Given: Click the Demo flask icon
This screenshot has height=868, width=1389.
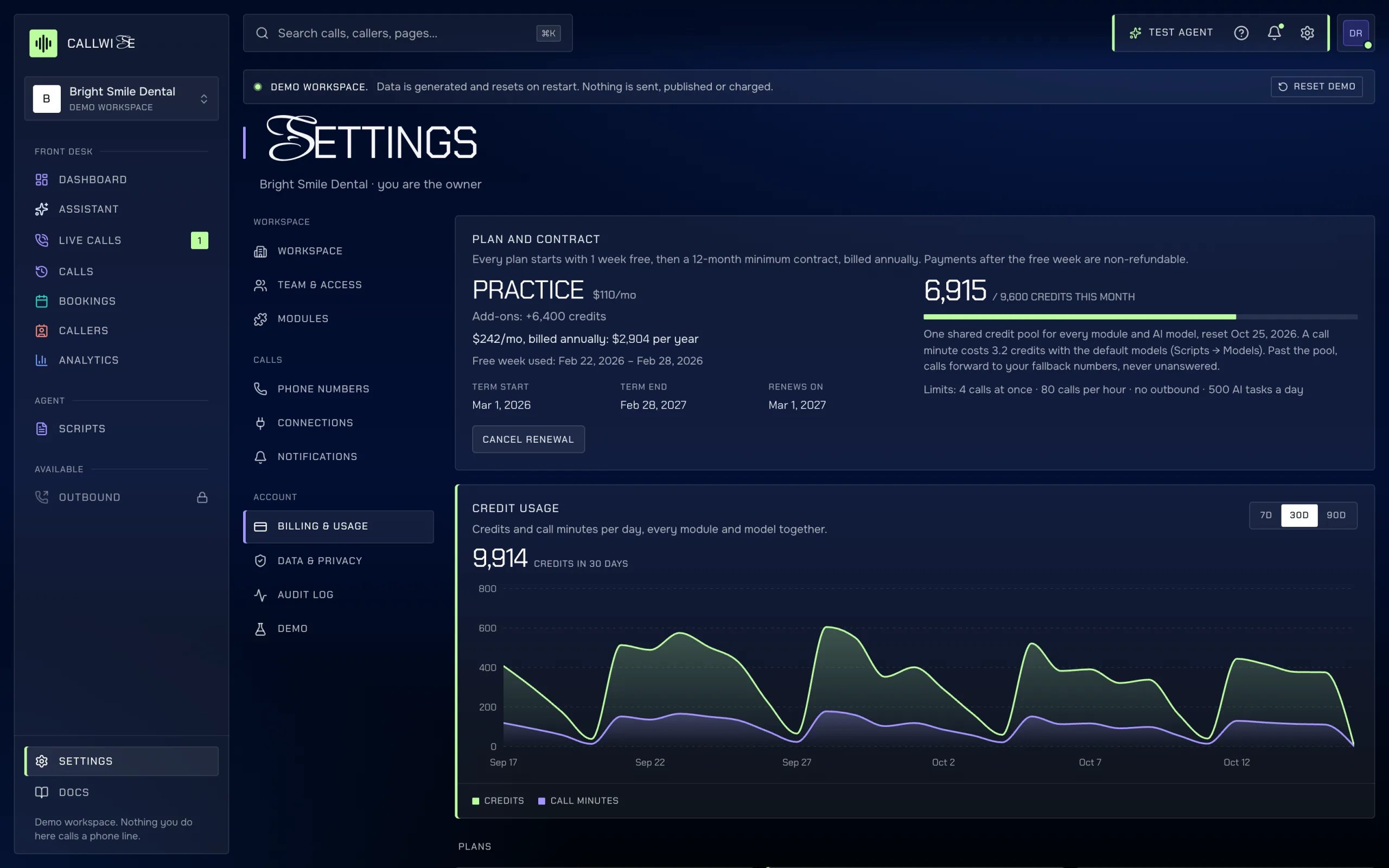Looking at the screenshot, I should coord(260,629).
